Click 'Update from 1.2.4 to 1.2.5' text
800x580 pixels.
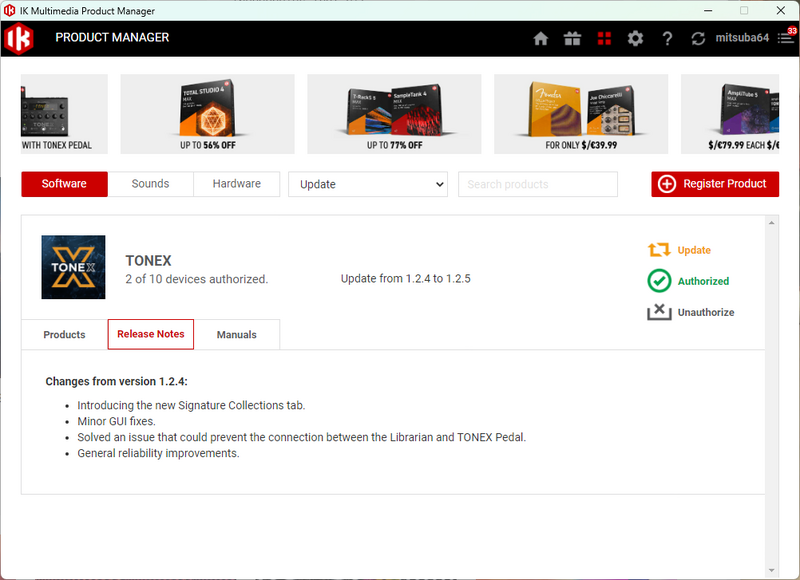(406, 279)
